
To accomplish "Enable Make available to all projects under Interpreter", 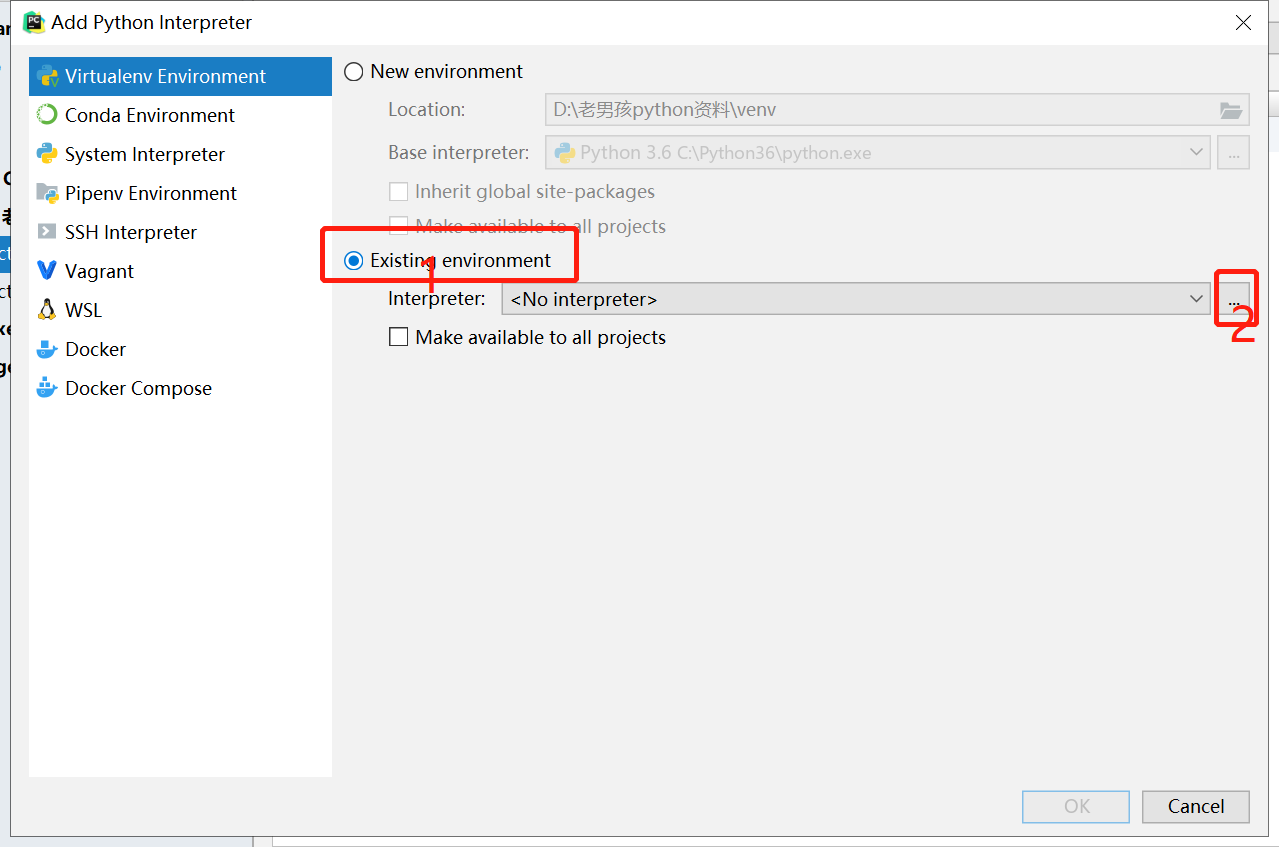I will click(x=398, y=337).
